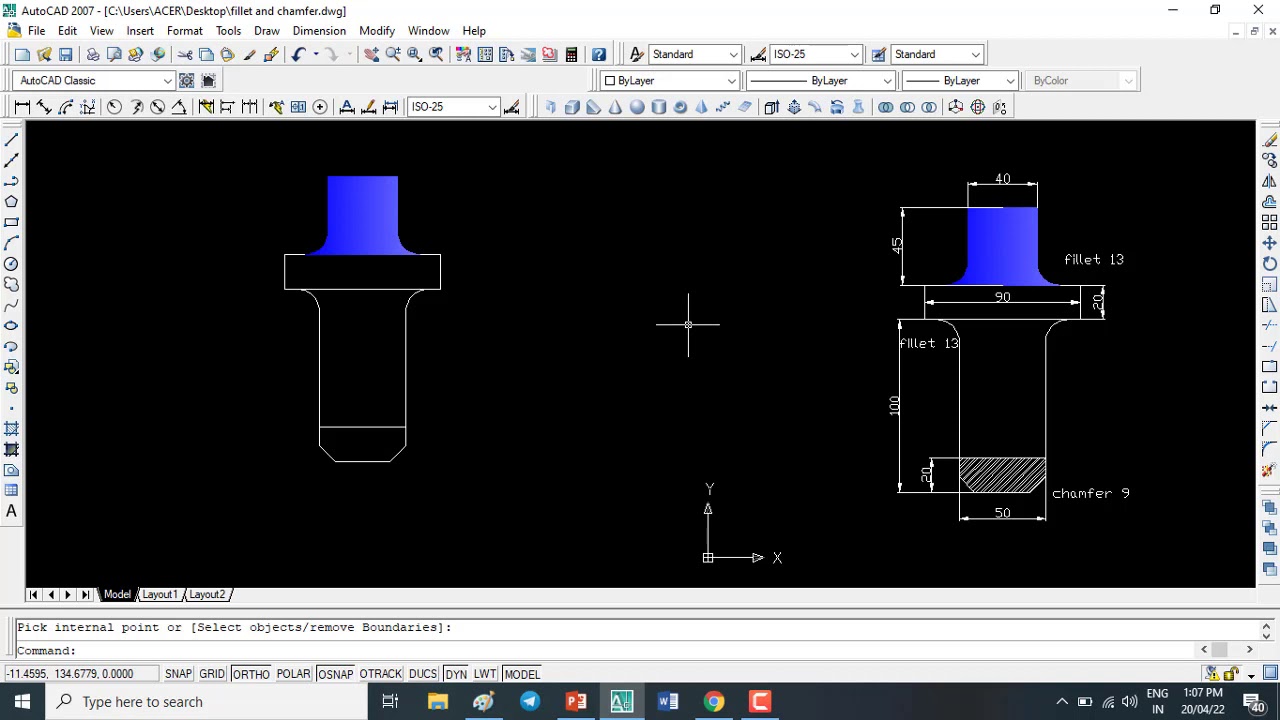The width and height of the screenshot is (1280, 720).
Task: Open the Modify menu
Action: click(x=377, y=30)
